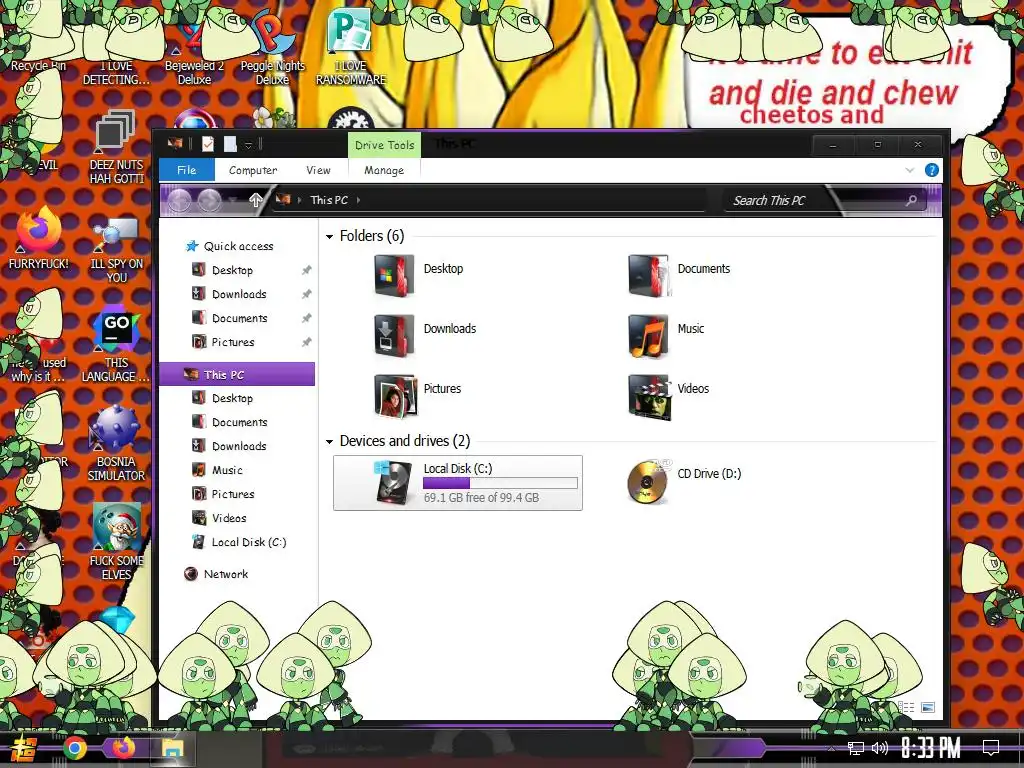Viewport: 1024px width, 768px height.
Task: Expand the ribbon chevron
Action: point(910,170)
